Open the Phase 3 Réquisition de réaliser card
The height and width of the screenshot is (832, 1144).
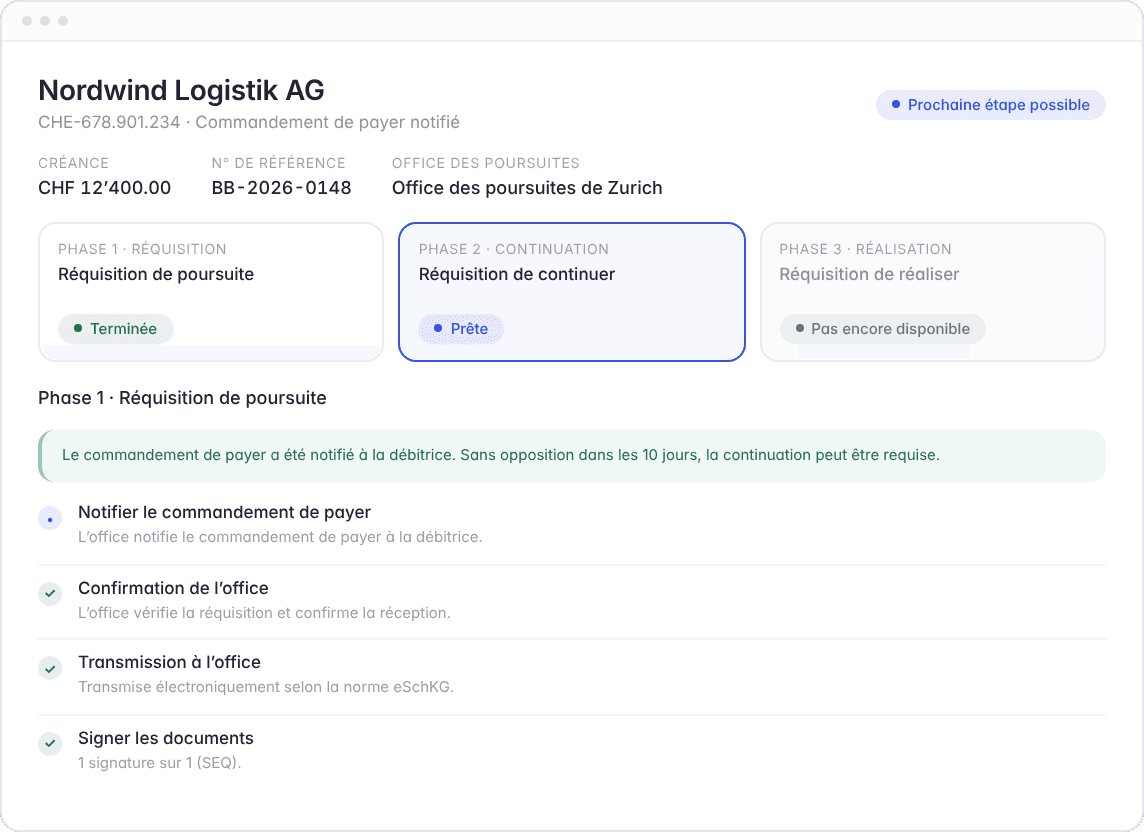932,292
